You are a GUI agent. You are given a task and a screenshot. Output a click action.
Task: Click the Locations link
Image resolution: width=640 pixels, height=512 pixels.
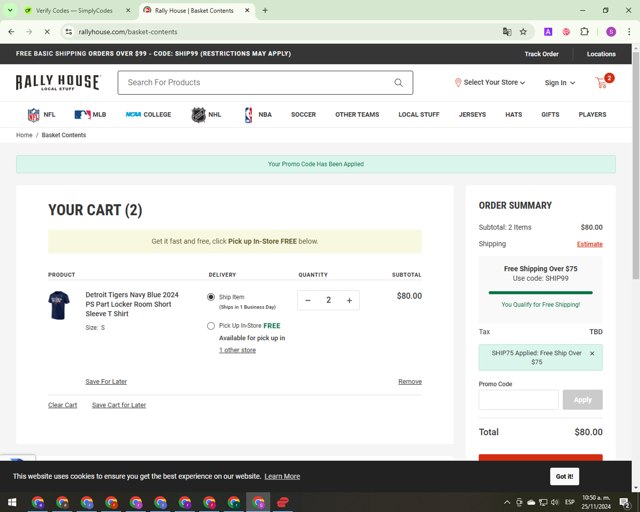[x=601, y=54]
